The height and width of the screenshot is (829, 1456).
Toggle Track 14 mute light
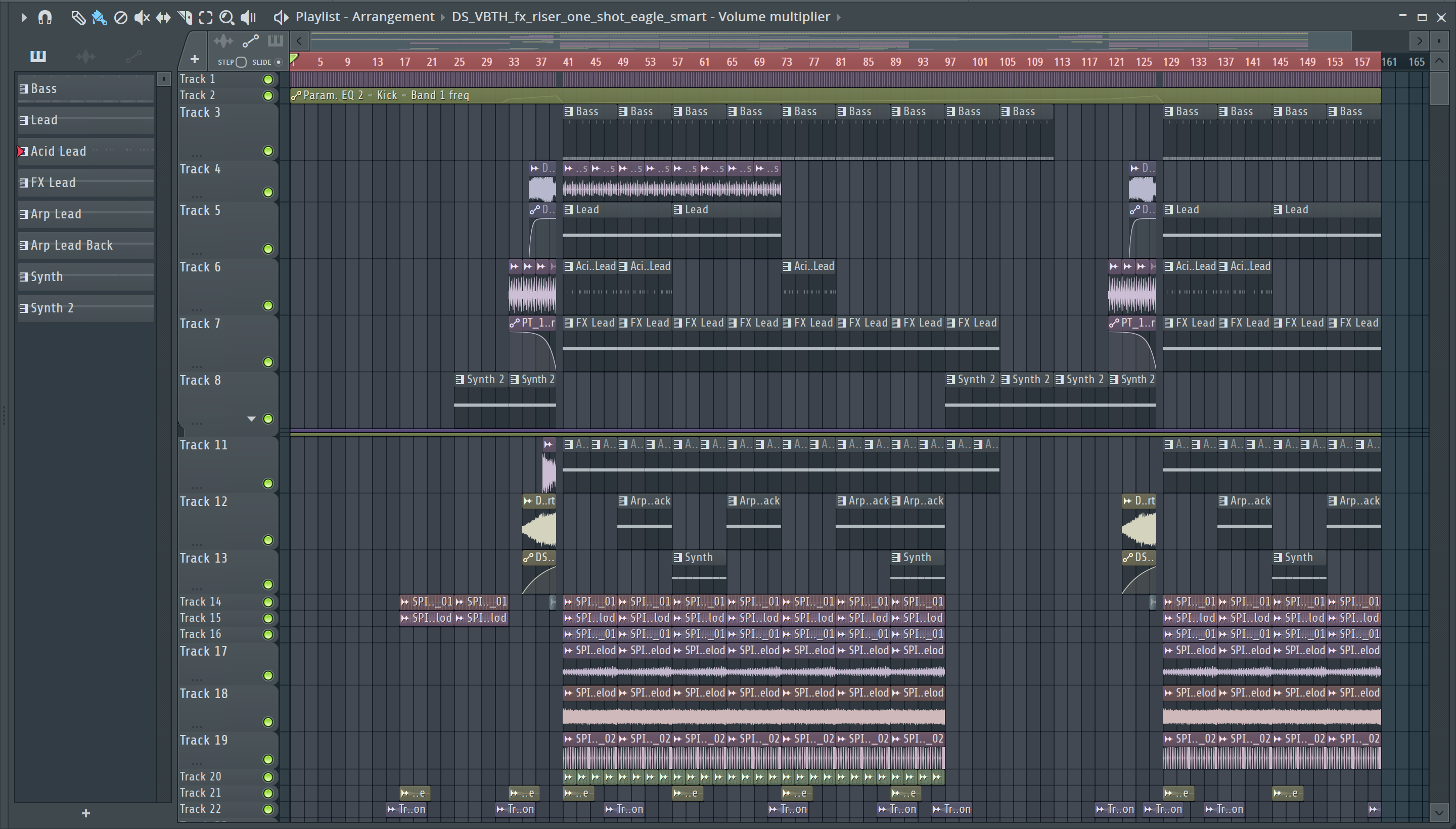coord(267,602)
